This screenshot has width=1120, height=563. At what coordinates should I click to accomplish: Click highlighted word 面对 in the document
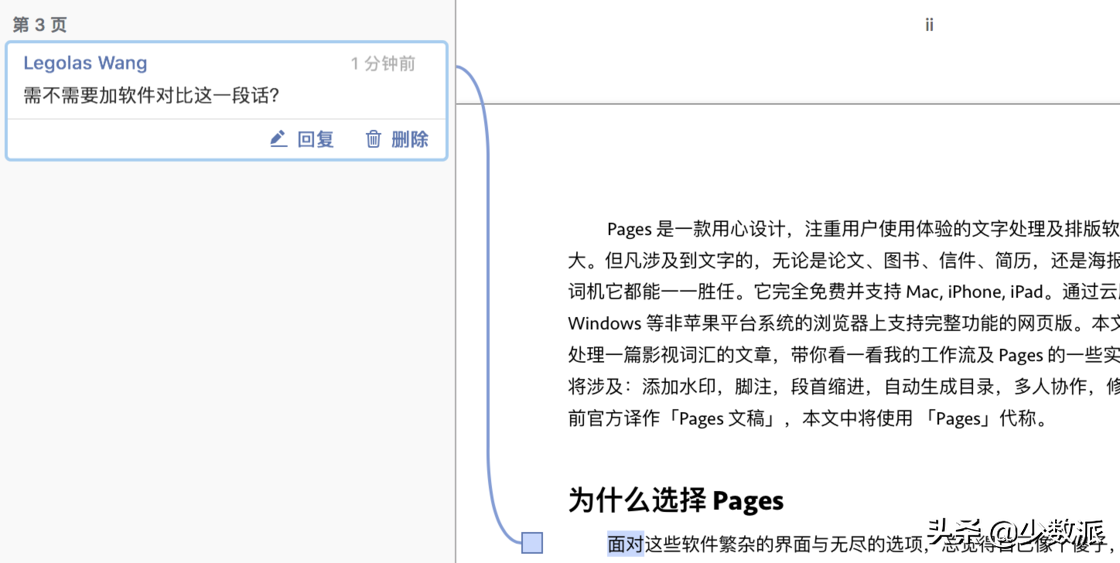coord(626,544)
